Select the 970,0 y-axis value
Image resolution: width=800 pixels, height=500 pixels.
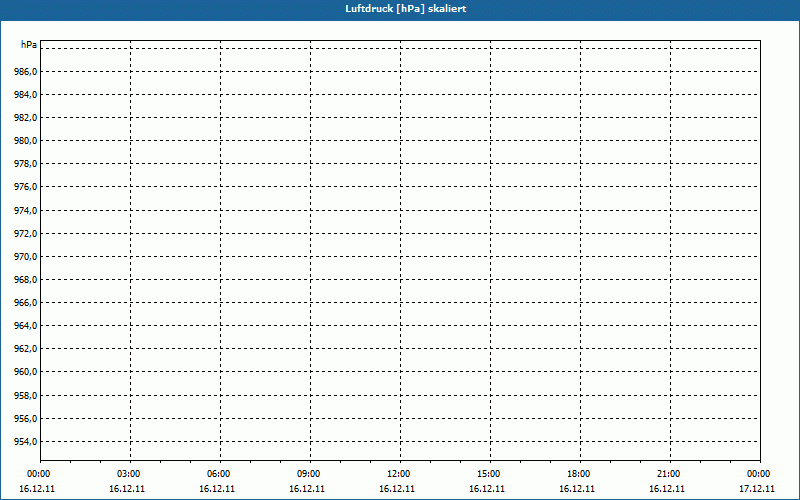tap(26, 256)
